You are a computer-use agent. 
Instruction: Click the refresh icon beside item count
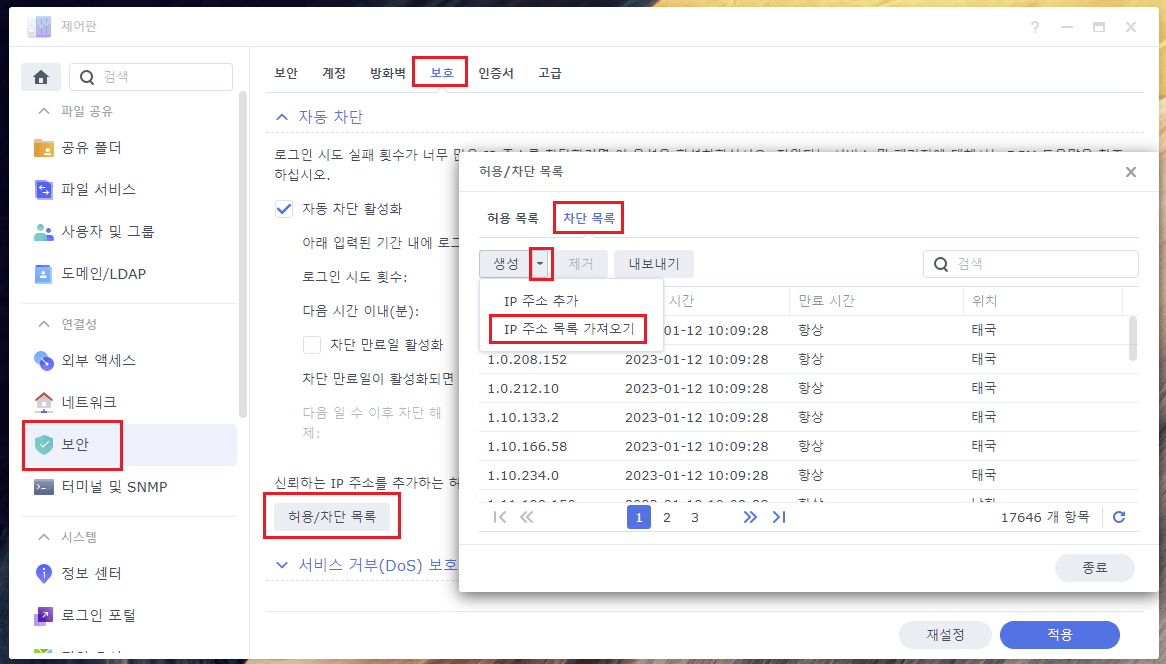coord(1119,517)
